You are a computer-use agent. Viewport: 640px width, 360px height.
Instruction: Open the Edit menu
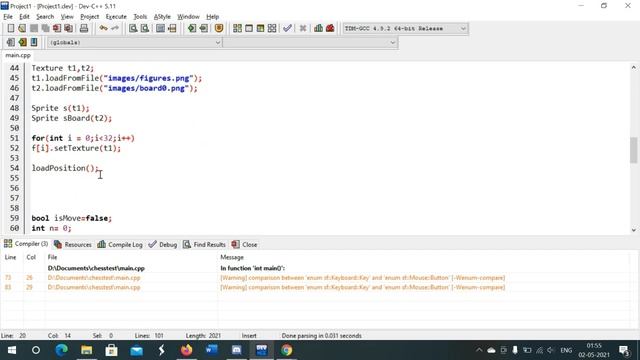[x=24, y=17]
